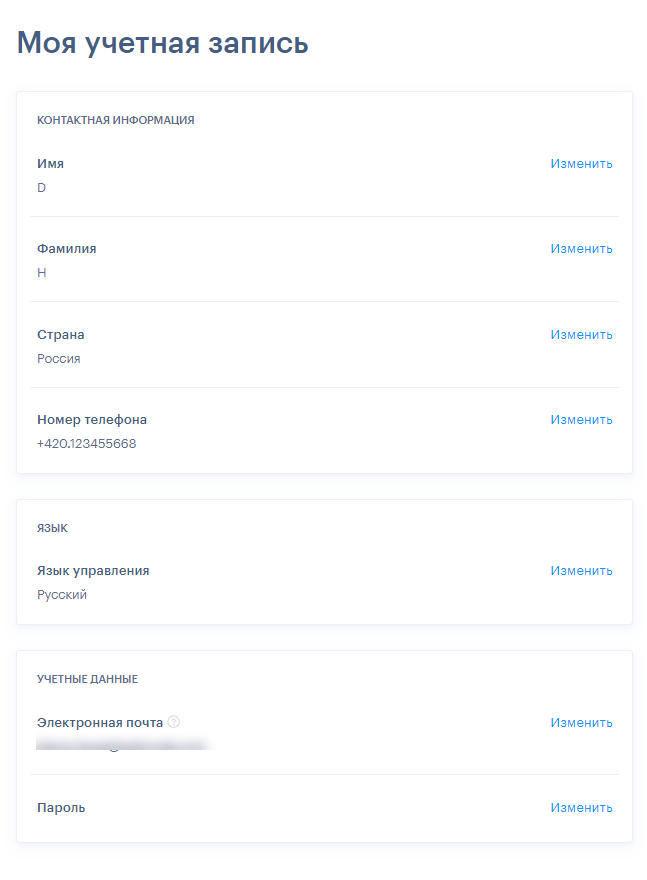Click the УЧЕТНЫЕ ДАННЫЕ section header
The width and height of the screenshot is (647, 880).
[88, 679]
